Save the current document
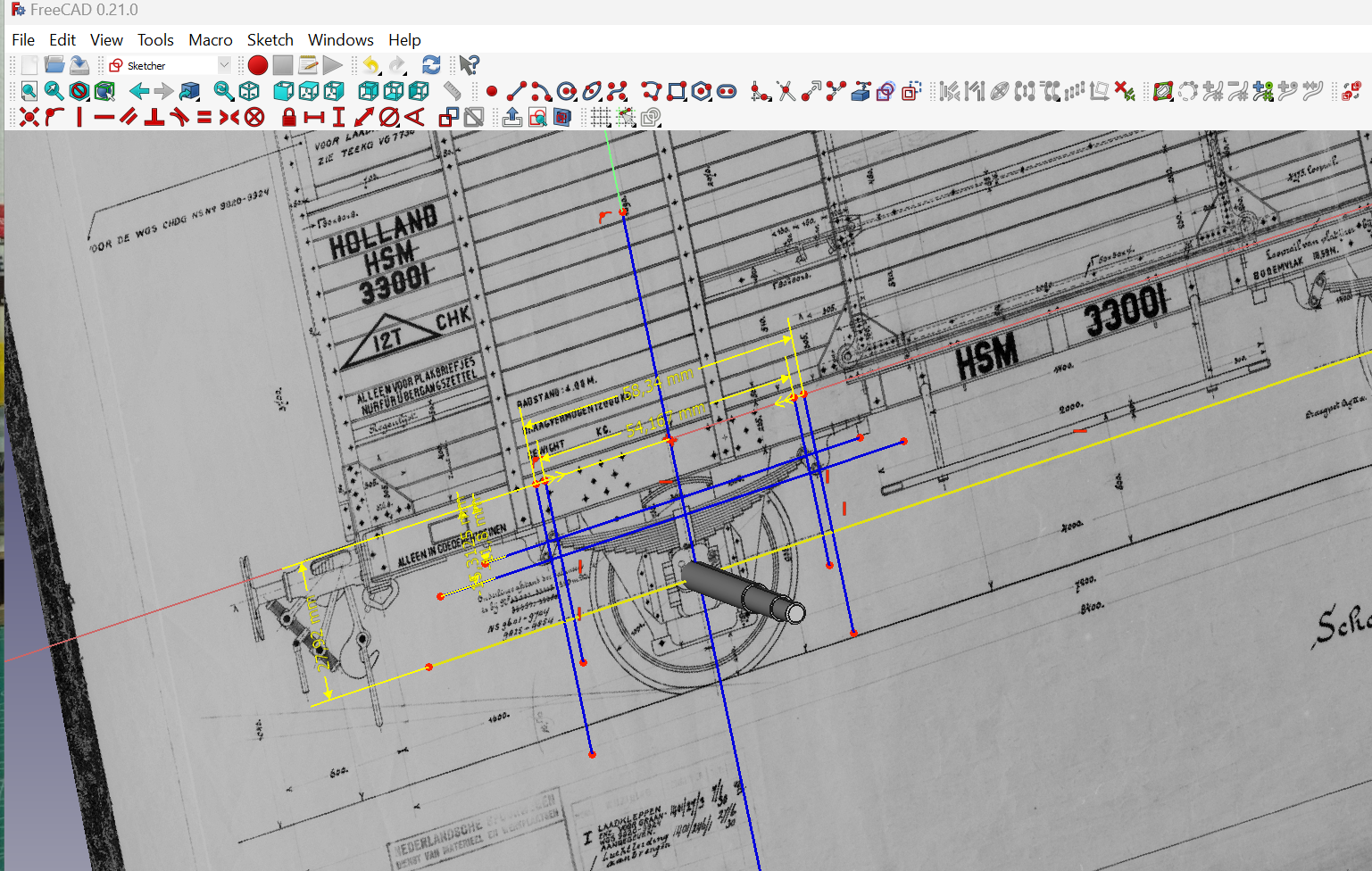1372x871 pixels. point(79,65)
